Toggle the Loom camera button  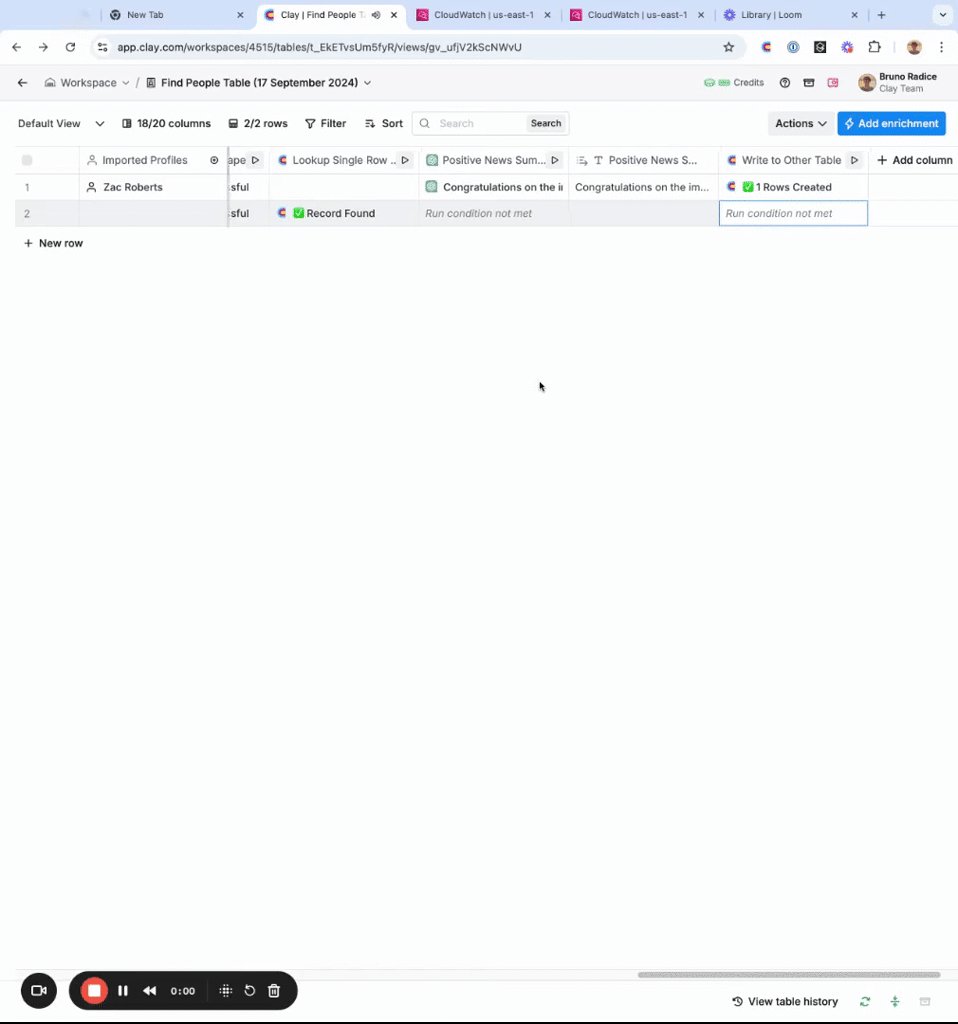coord(39,991)
